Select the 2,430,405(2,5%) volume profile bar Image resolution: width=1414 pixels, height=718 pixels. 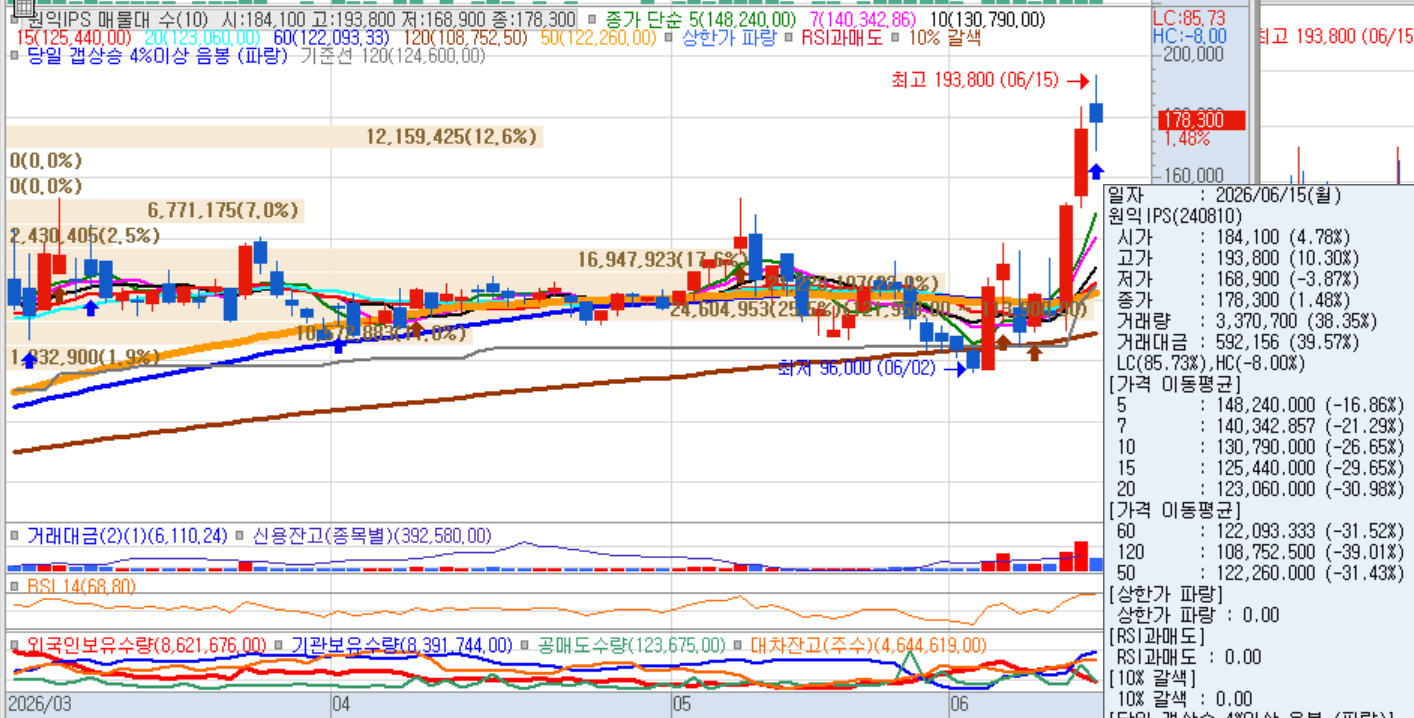click(85, 235)
